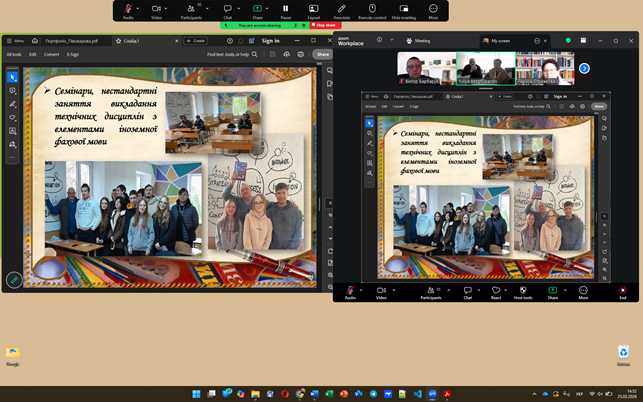Open Host tools in Zoom window
The width and height of the screenshot is (643, 402).
[x=523, y=292]
